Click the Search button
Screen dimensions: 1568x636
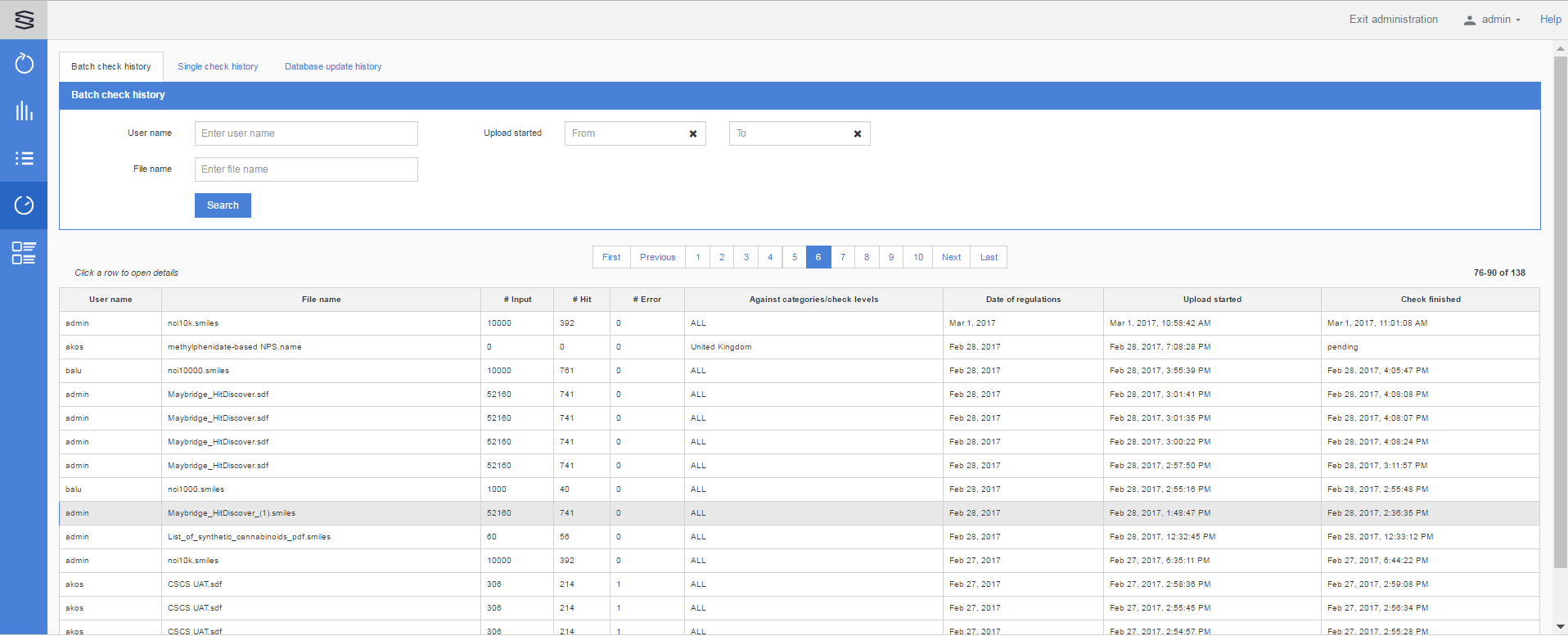click(x=223, y=205)
